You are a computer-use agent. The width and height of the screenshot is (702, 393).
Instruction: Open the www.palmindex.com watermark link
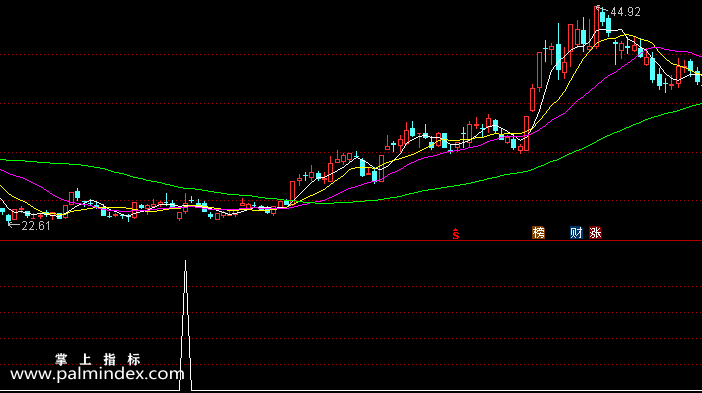tap(97, 374)
